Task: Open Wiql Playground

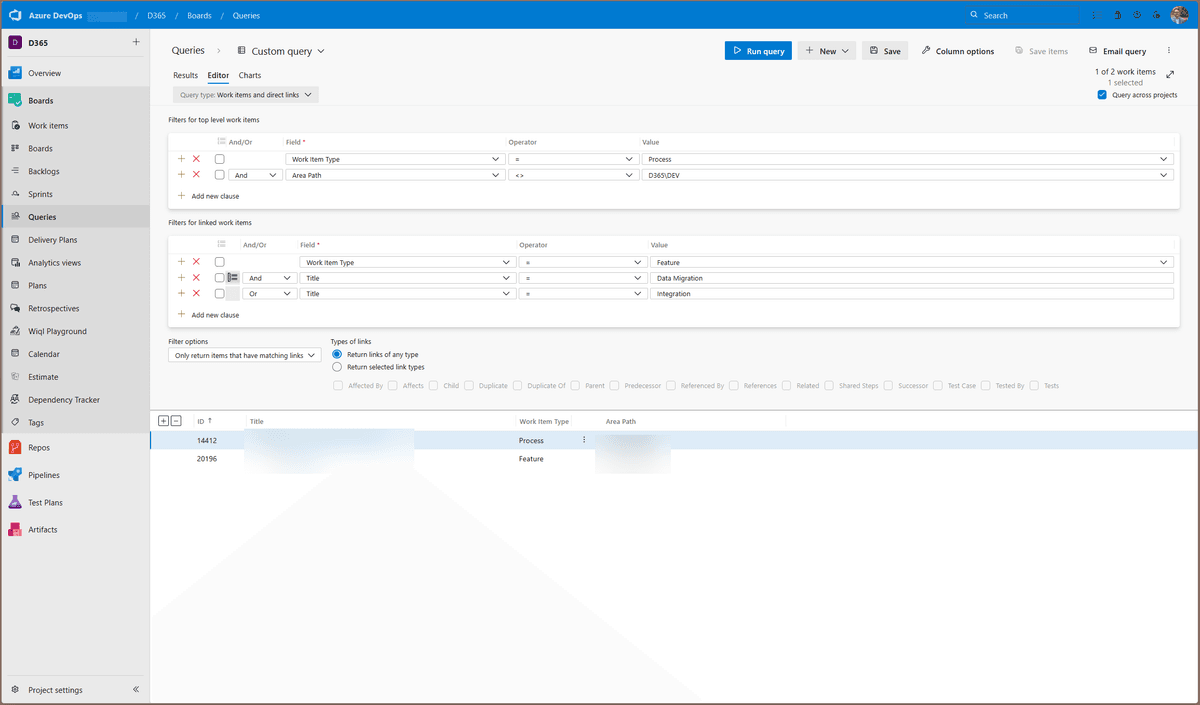Action: 75,331
